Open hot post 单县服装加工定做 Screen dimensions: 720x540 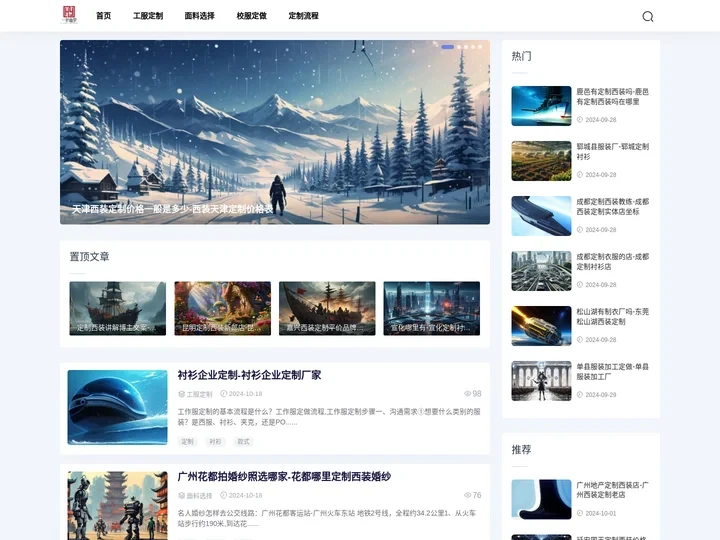[x=613, y=371]
